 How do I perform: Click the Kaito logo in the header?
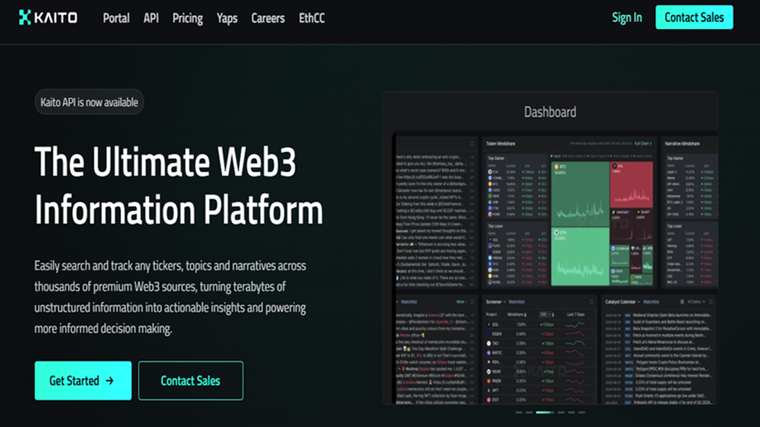(x=48, y=17)
